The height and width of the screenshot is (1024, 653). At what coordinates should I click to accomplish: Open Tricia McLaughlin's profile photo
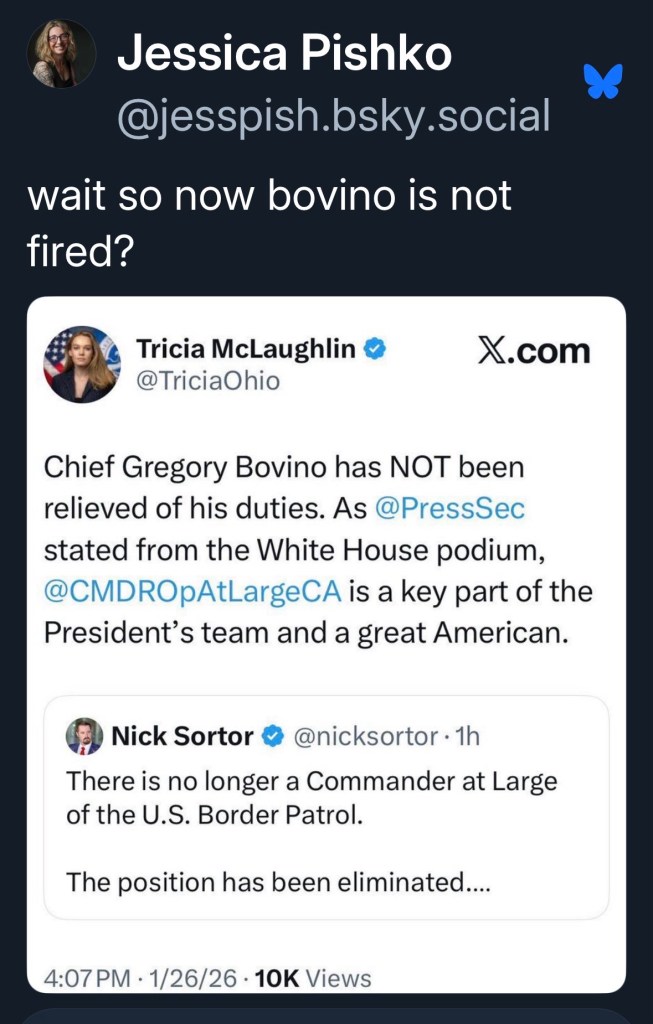pyautogui.click(x=82, y=364)
